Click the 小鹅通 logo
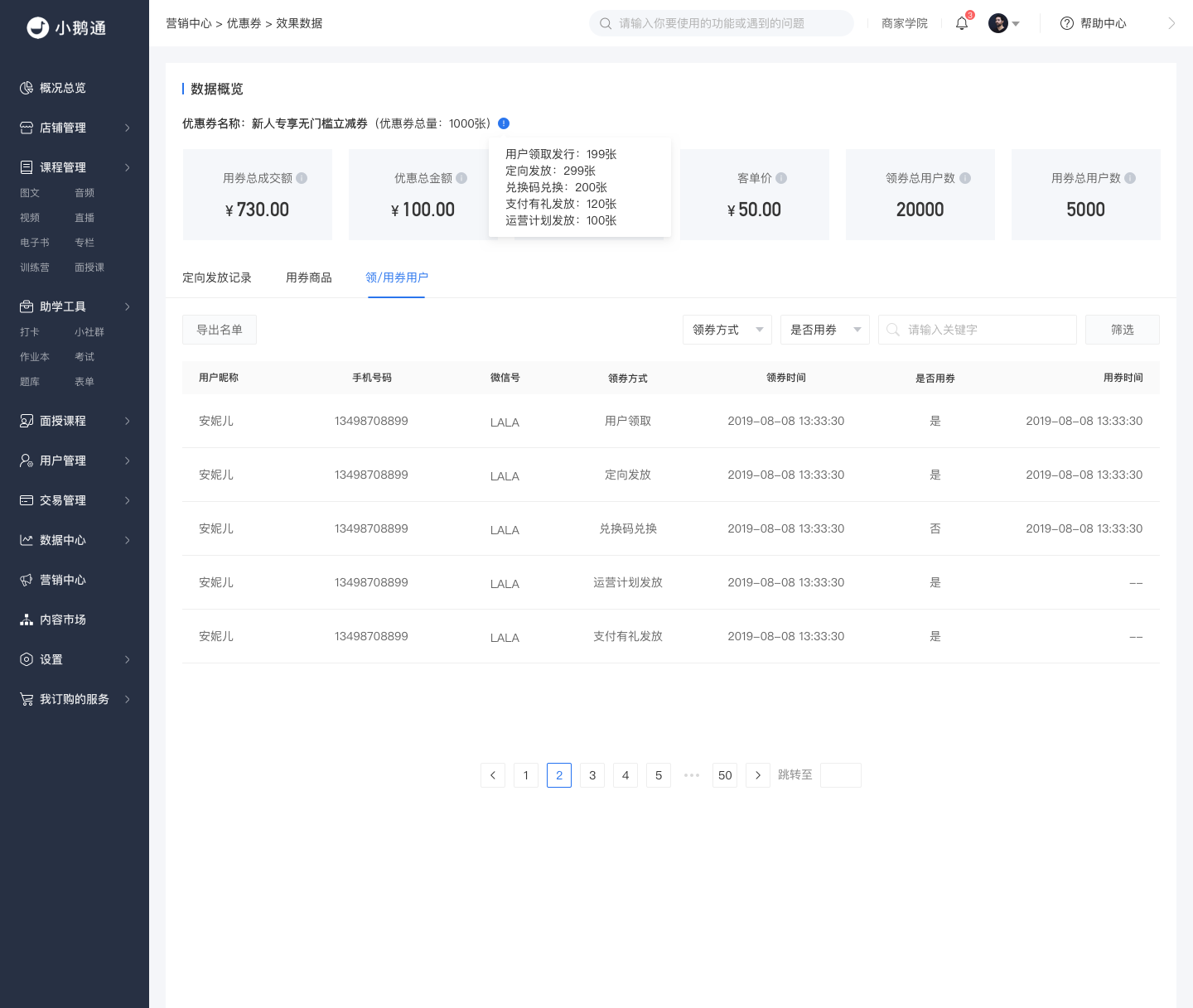Viewport: 1193px width, 1008px height. (x=66, y=27)
